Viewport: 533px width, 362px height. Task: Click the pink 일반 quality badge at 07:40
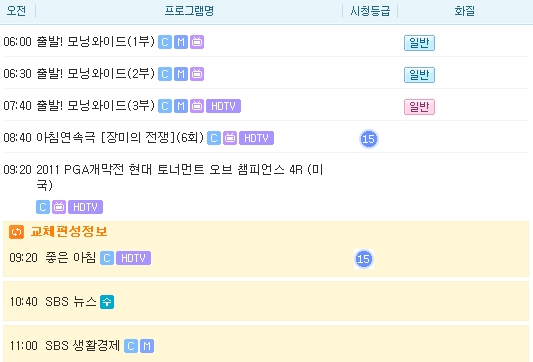coord(419,107)
